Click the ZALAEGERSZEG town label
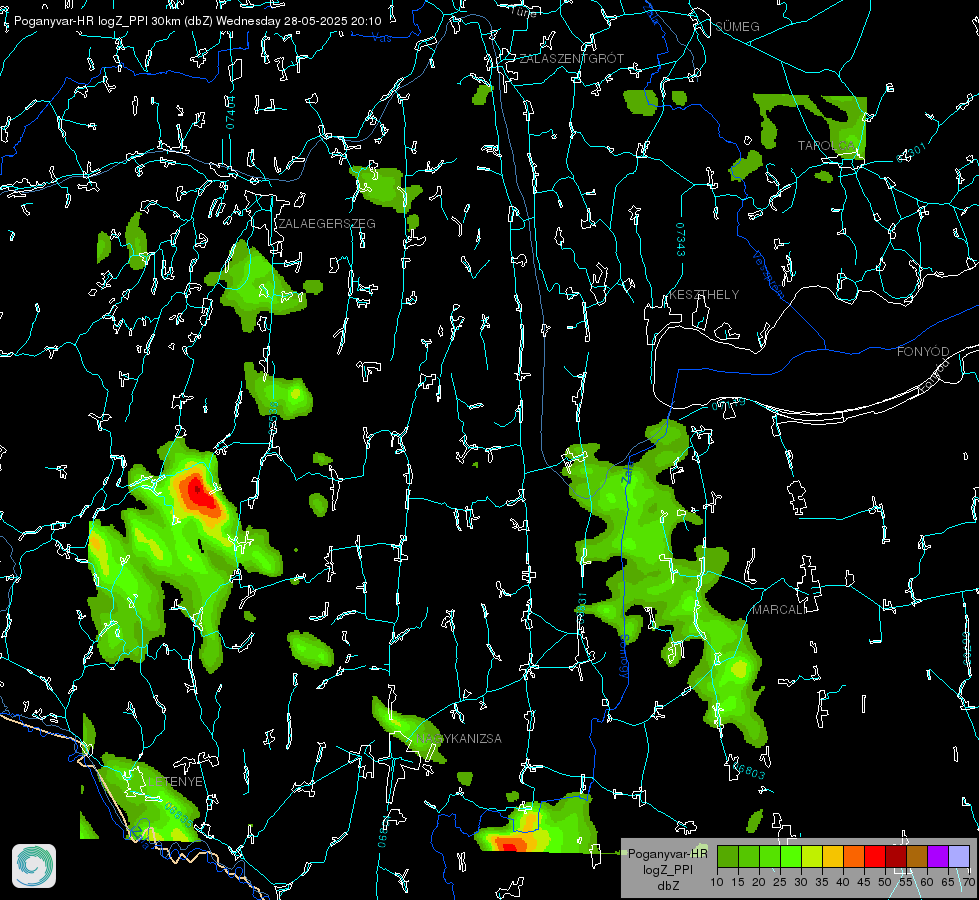 coord(327,223)
